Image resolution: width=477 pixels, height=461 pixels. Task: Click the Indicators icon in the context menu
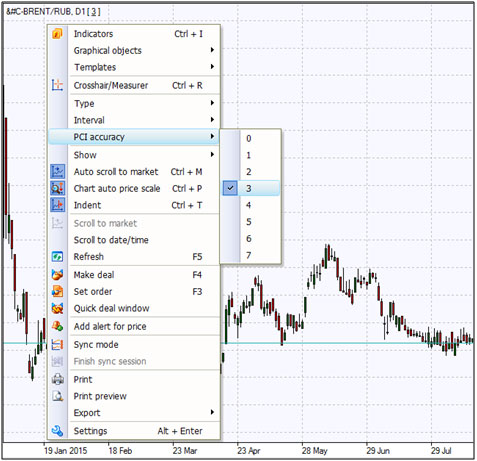pos(57,34)
